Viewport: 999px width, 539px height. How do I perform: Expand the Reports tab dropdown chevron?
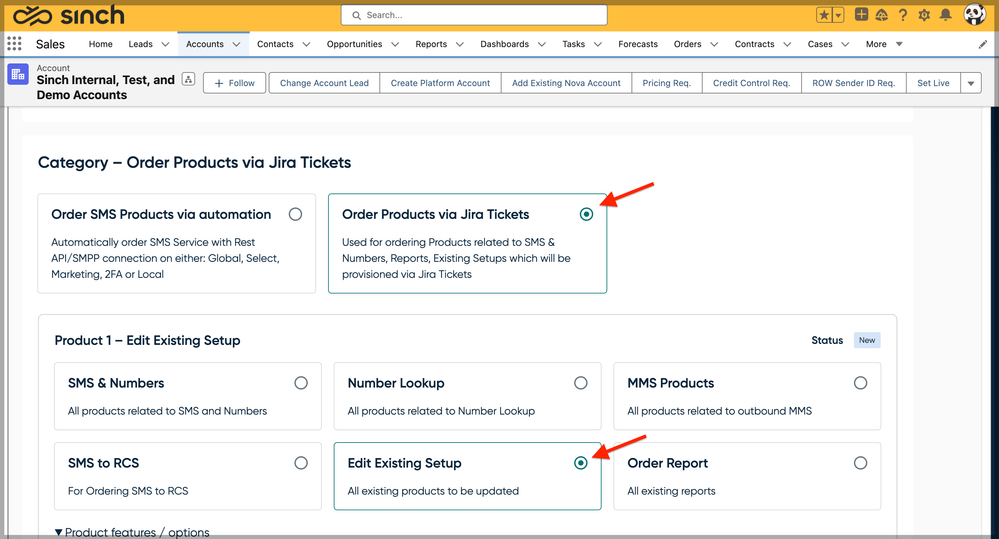click(x=459, y=44)
